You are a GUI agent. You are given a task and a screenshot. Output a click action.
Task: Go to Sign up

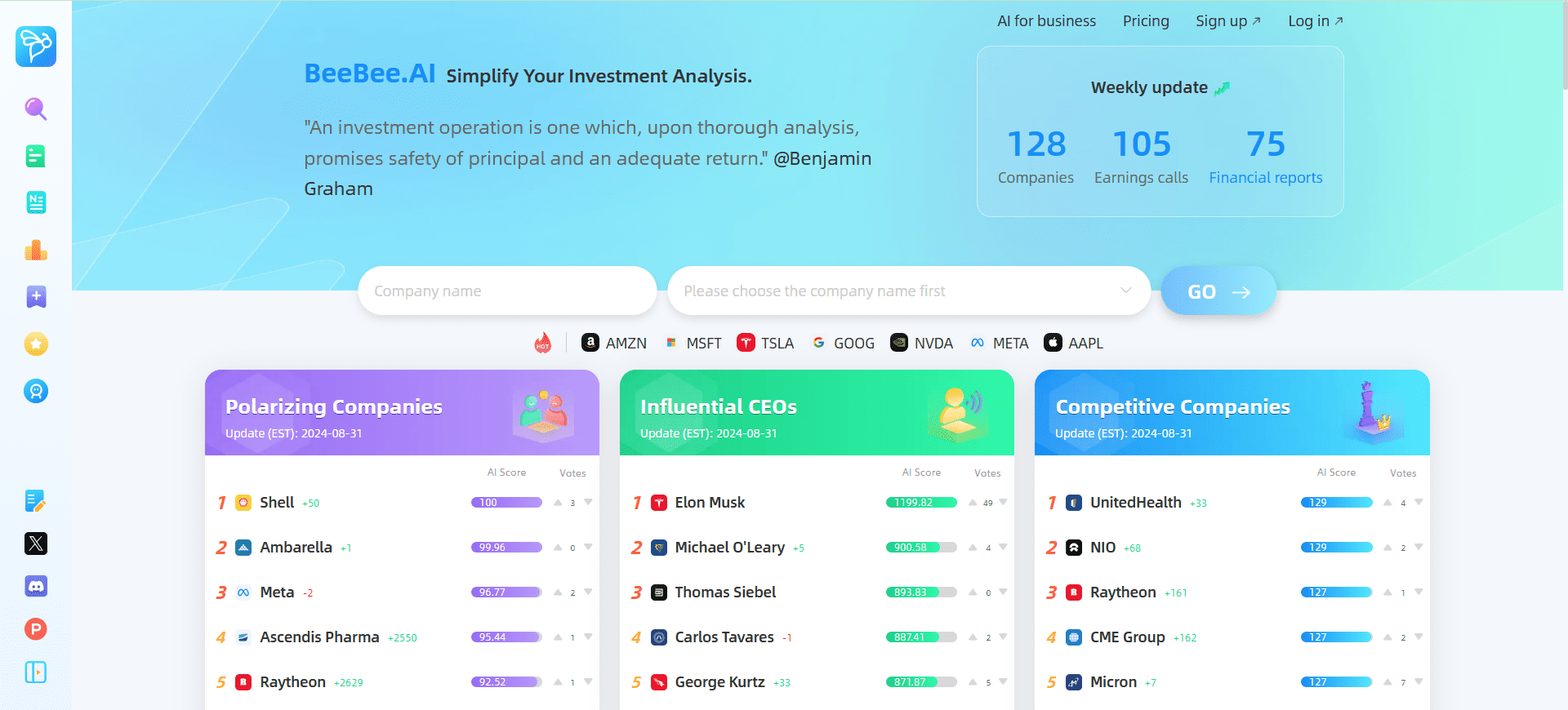[1228, 21]
